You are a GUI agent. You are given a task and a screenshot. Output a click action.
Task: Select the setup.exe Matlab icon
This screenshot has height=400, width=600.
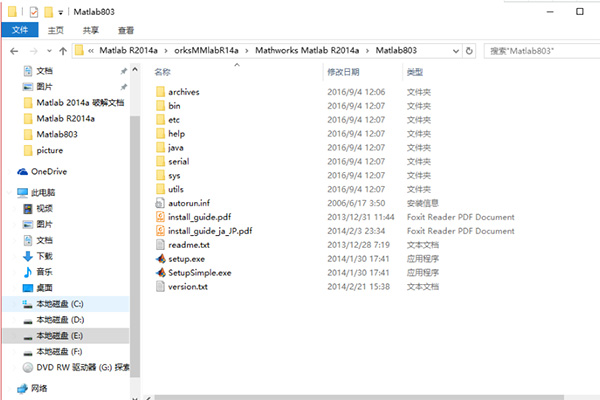tap(160, 259)
